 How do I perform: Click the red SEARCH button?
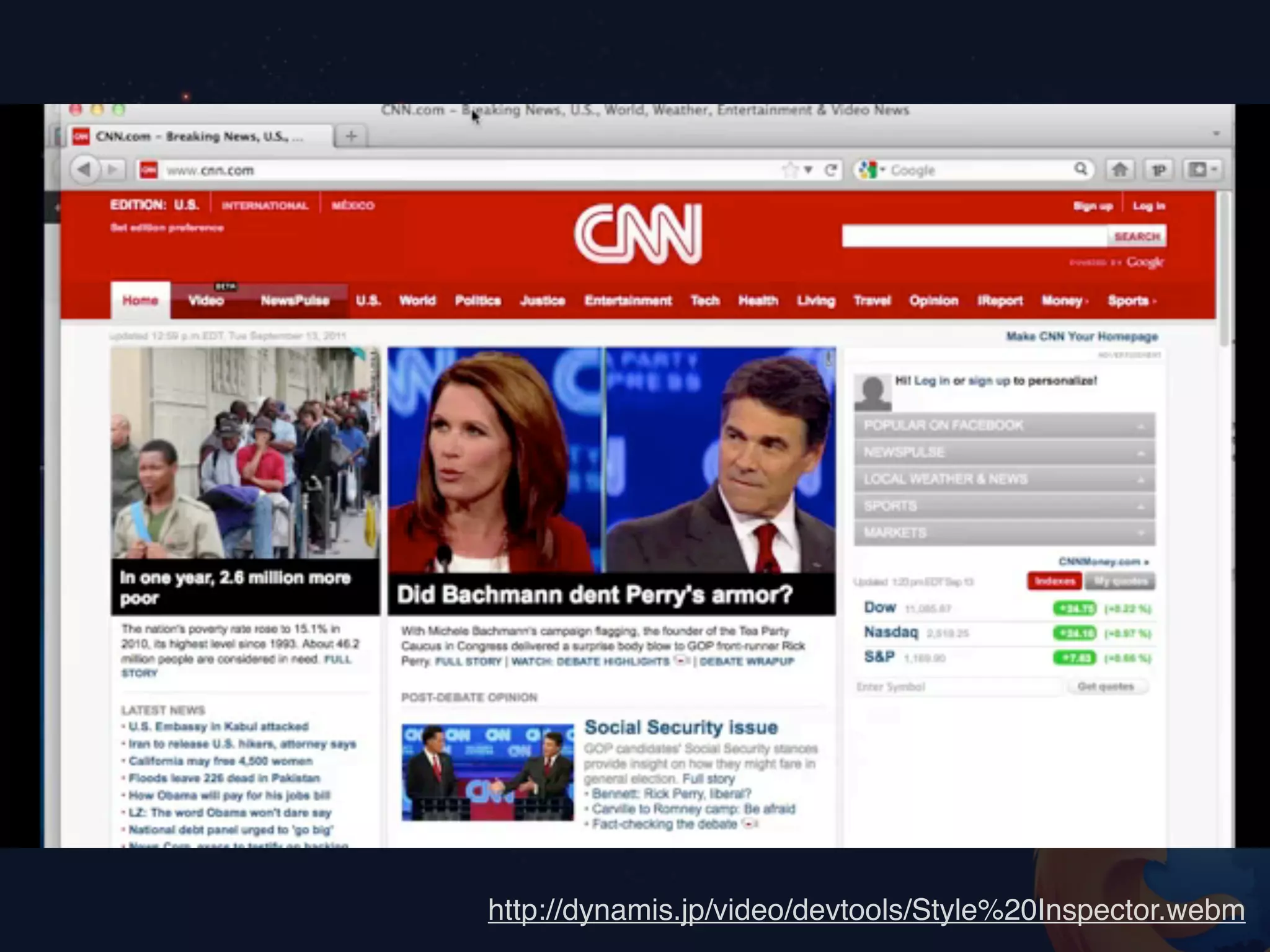click(1137, 236)
